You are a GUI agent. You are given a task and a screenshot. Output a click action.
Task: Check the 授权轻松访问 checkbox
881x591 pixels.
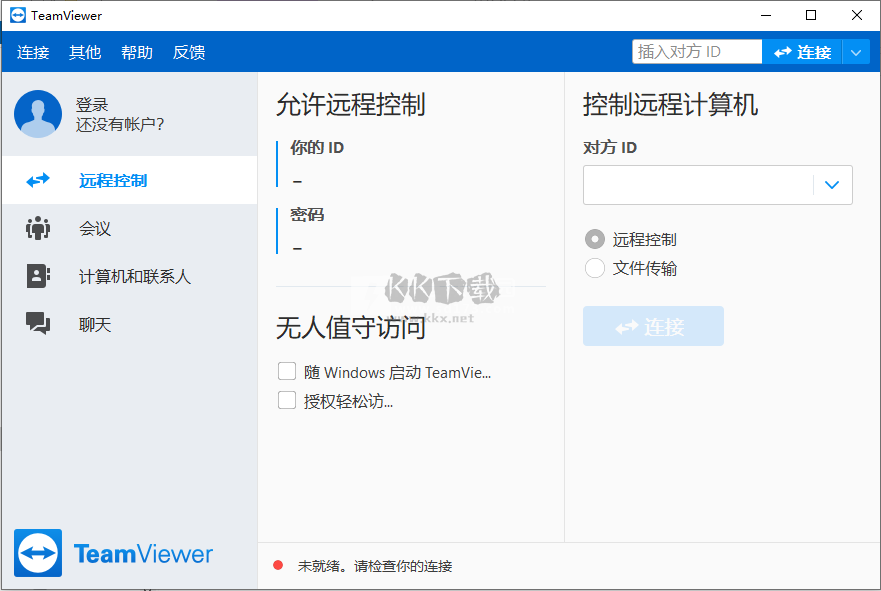tap(287, 401)
